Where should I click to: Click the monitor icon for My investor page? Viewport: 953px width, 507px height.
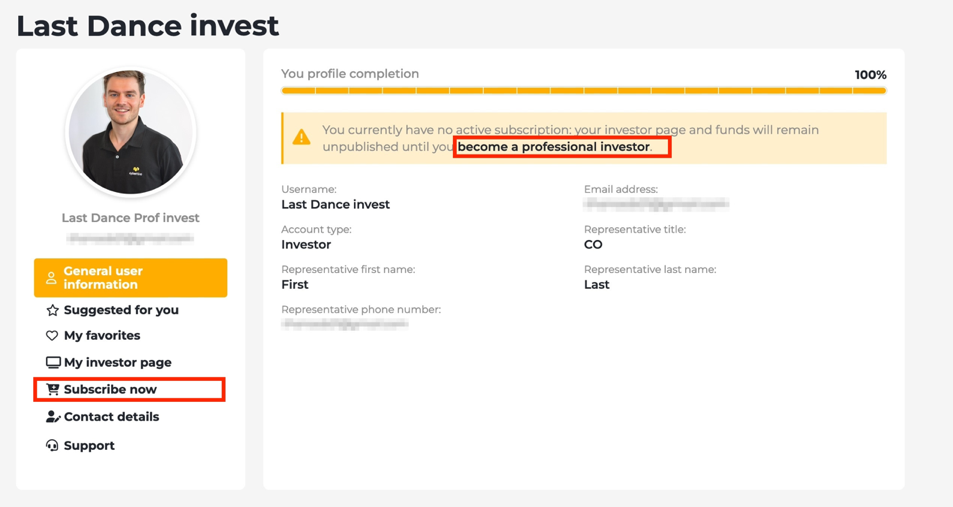(53, 363)
